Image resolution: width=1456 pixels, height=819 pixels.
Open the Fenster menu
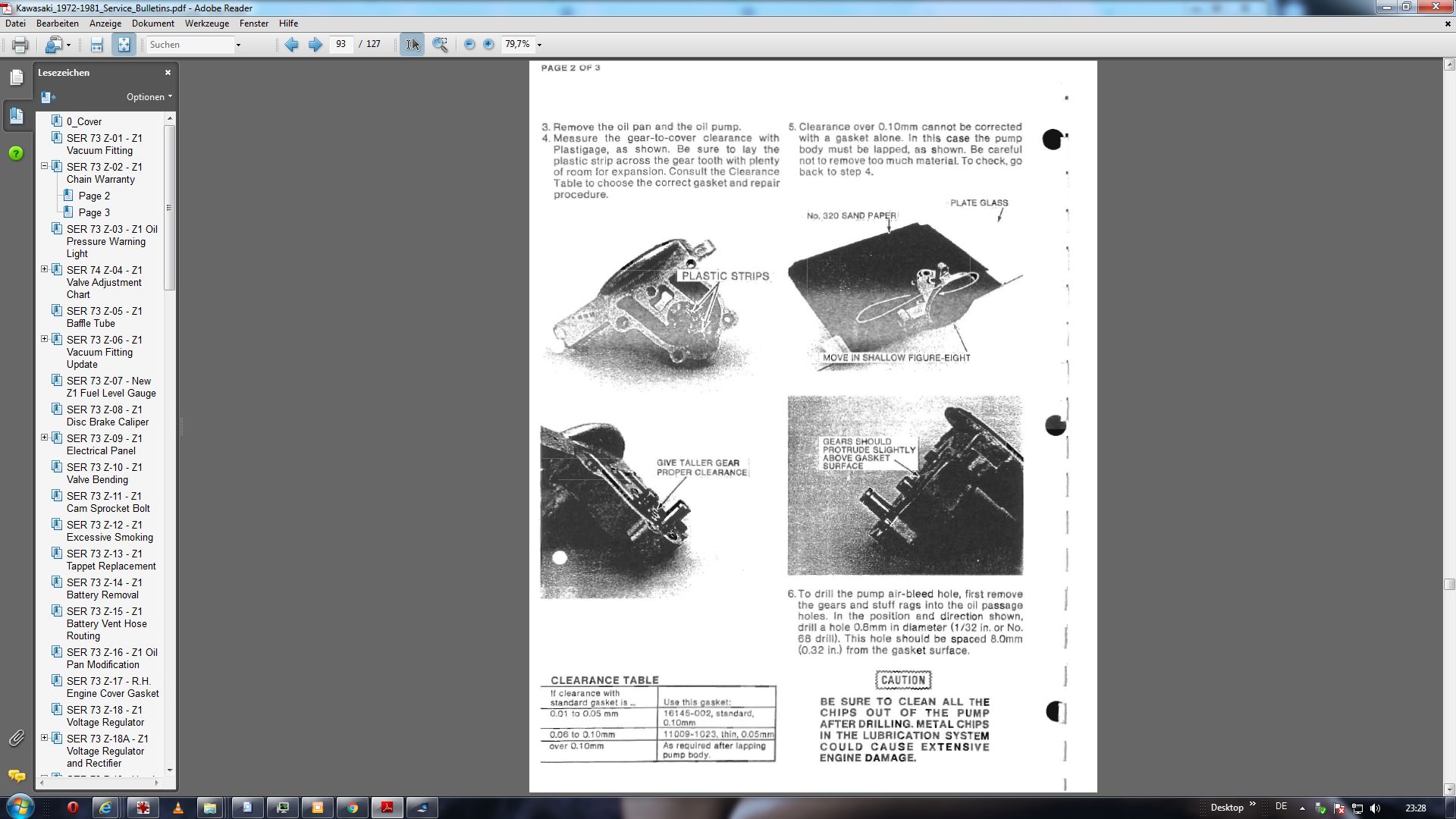(x=254, y=24)
